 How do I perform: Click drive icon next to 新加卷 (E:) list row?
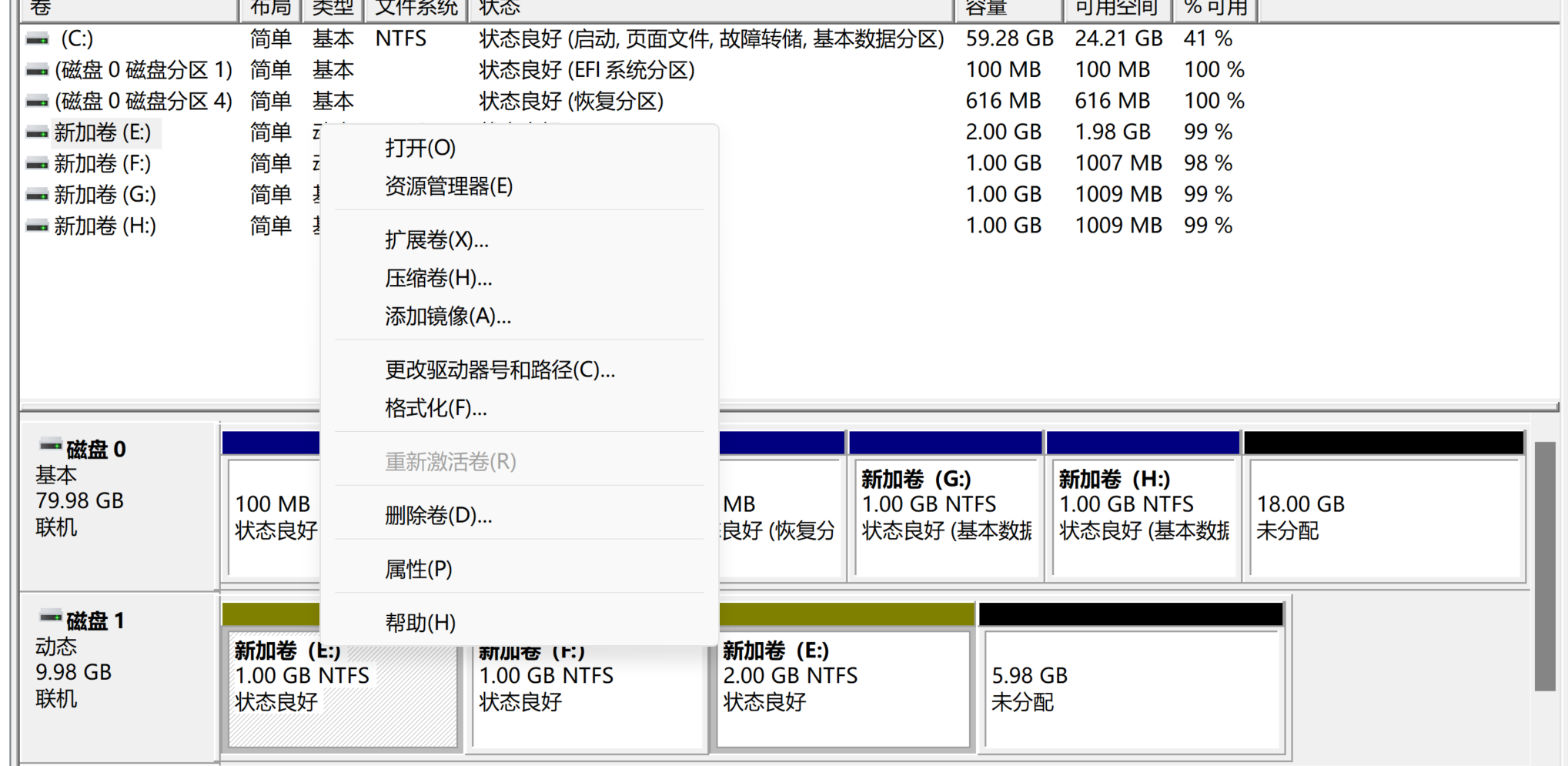pos(37,133)
